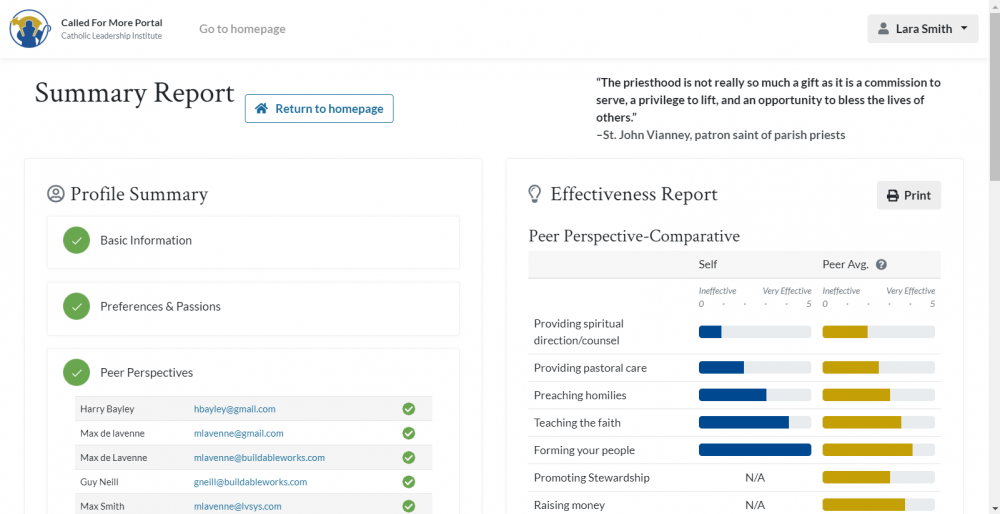
Task: Click the Catholic Leadership Institute subtitle
Action: click(x=112, y=36)
